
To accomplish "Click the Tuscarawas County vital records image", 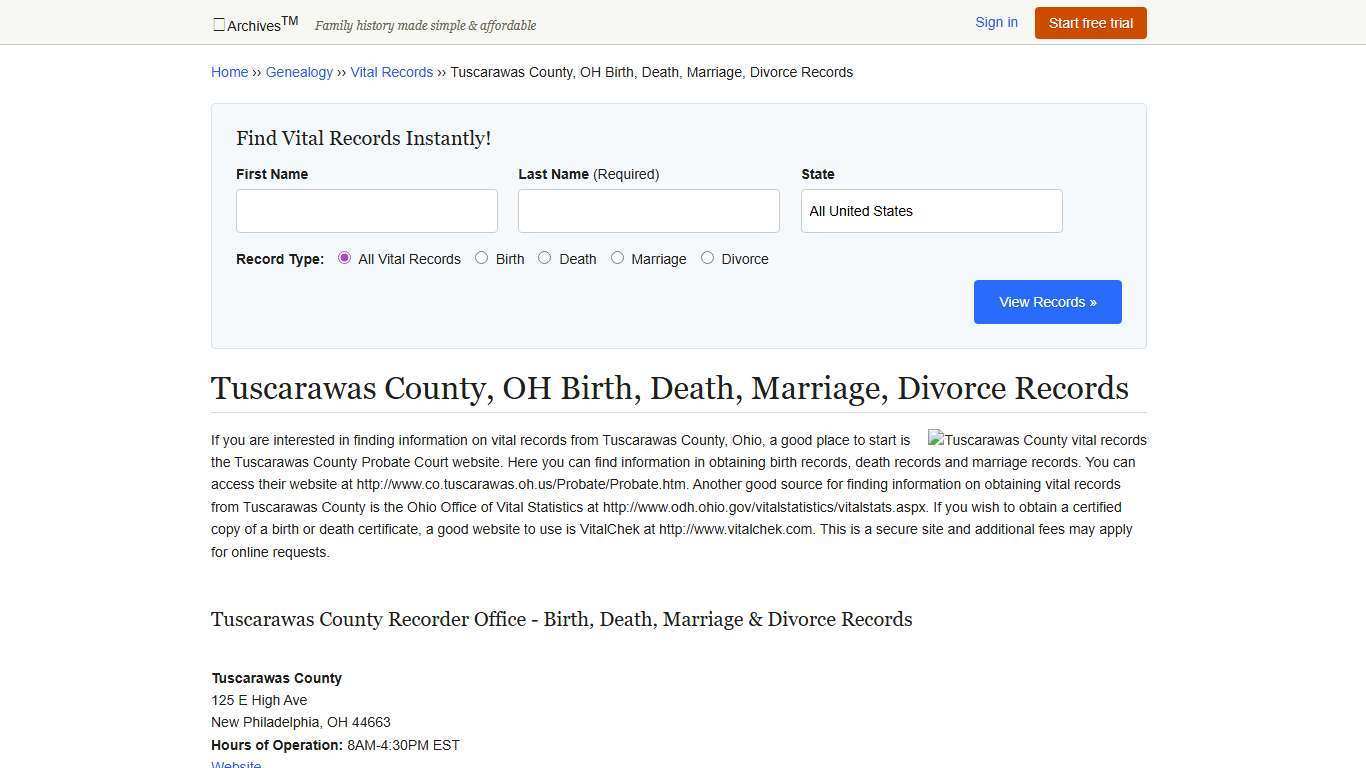I will pos(1037,440).
